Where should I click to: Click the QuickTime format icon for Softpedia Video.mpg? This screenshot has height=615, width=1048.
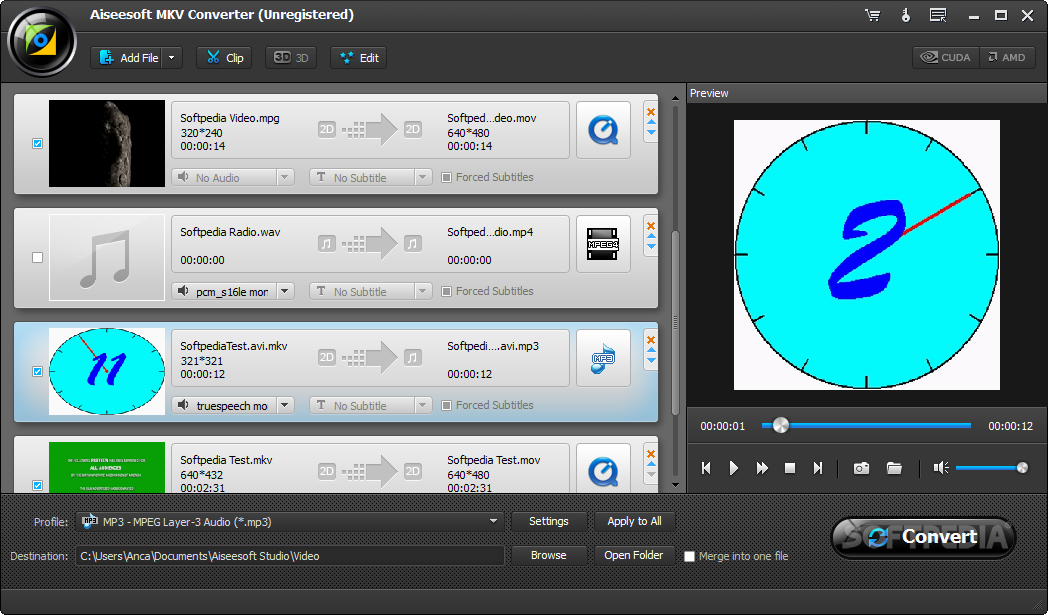tap(603, 130)
